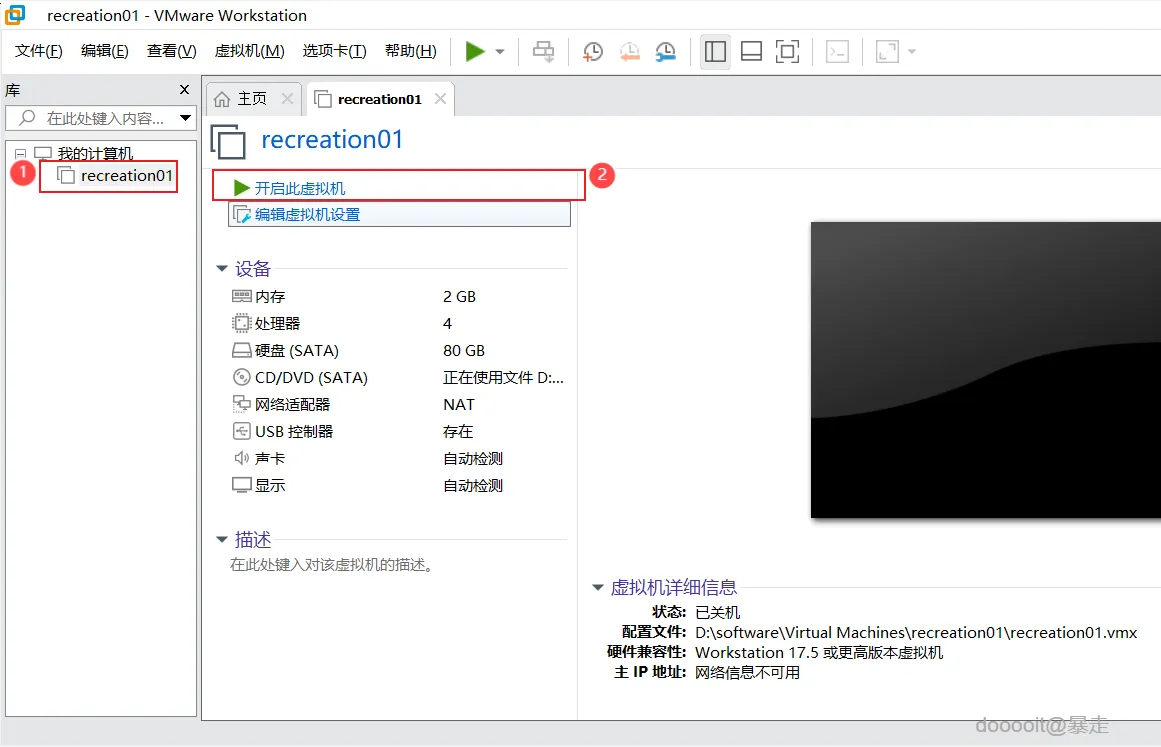Open the power options dropdown arrow
This screenshot has width=1161, height=747.
[x=500, y=52]
